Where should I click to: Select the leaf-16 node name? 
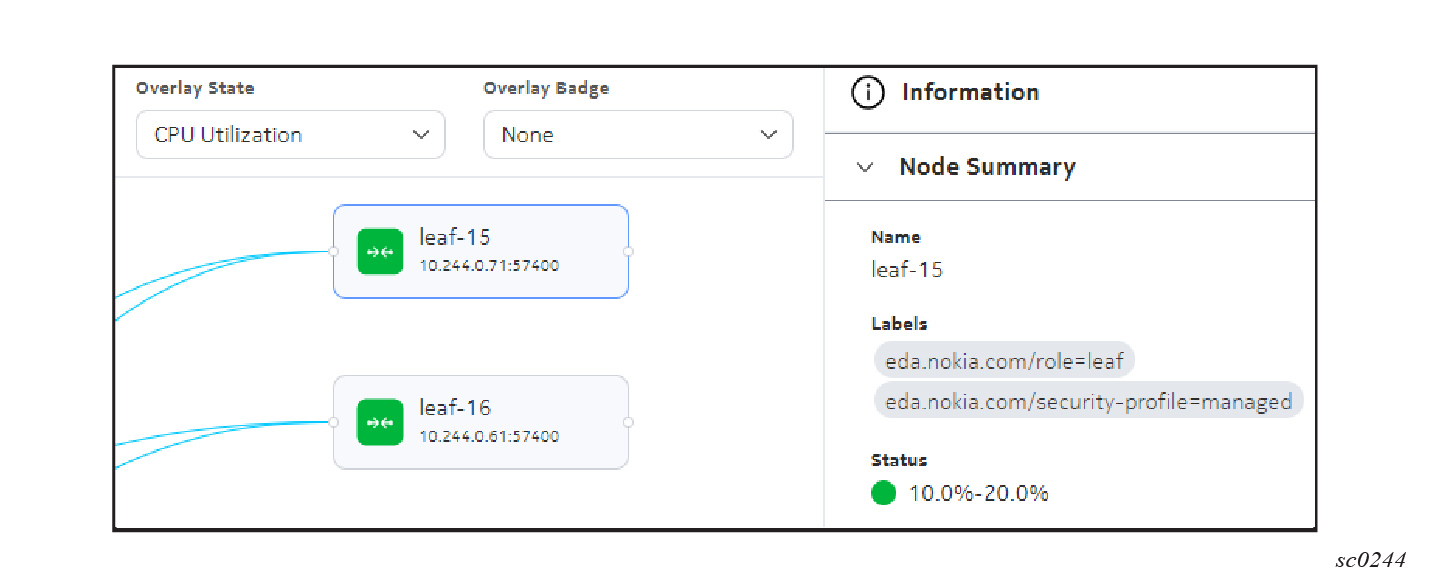point(455,408)
